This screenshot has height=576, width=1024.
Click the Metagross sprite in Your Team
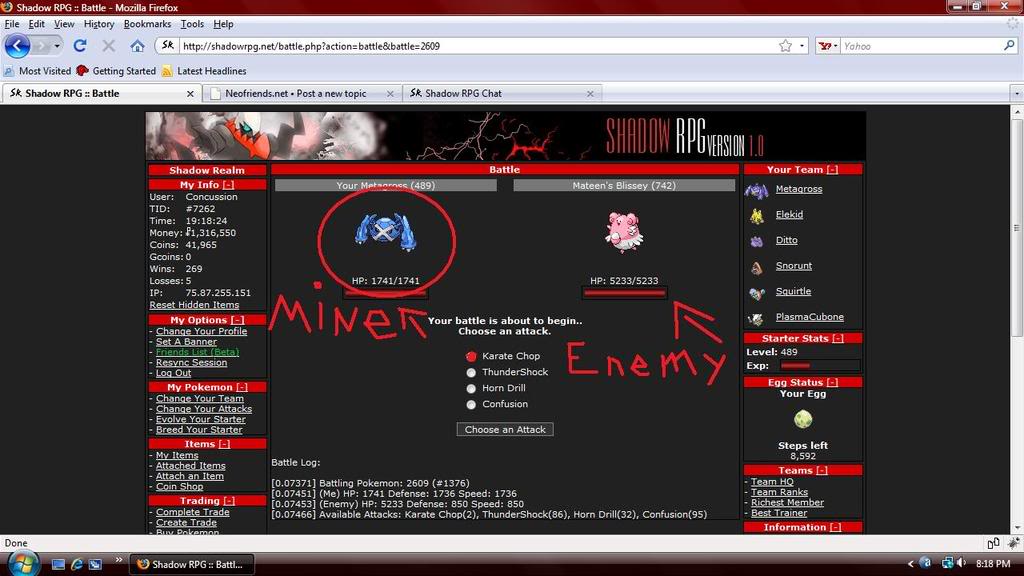pyautogui.click(x=757, y=190)
